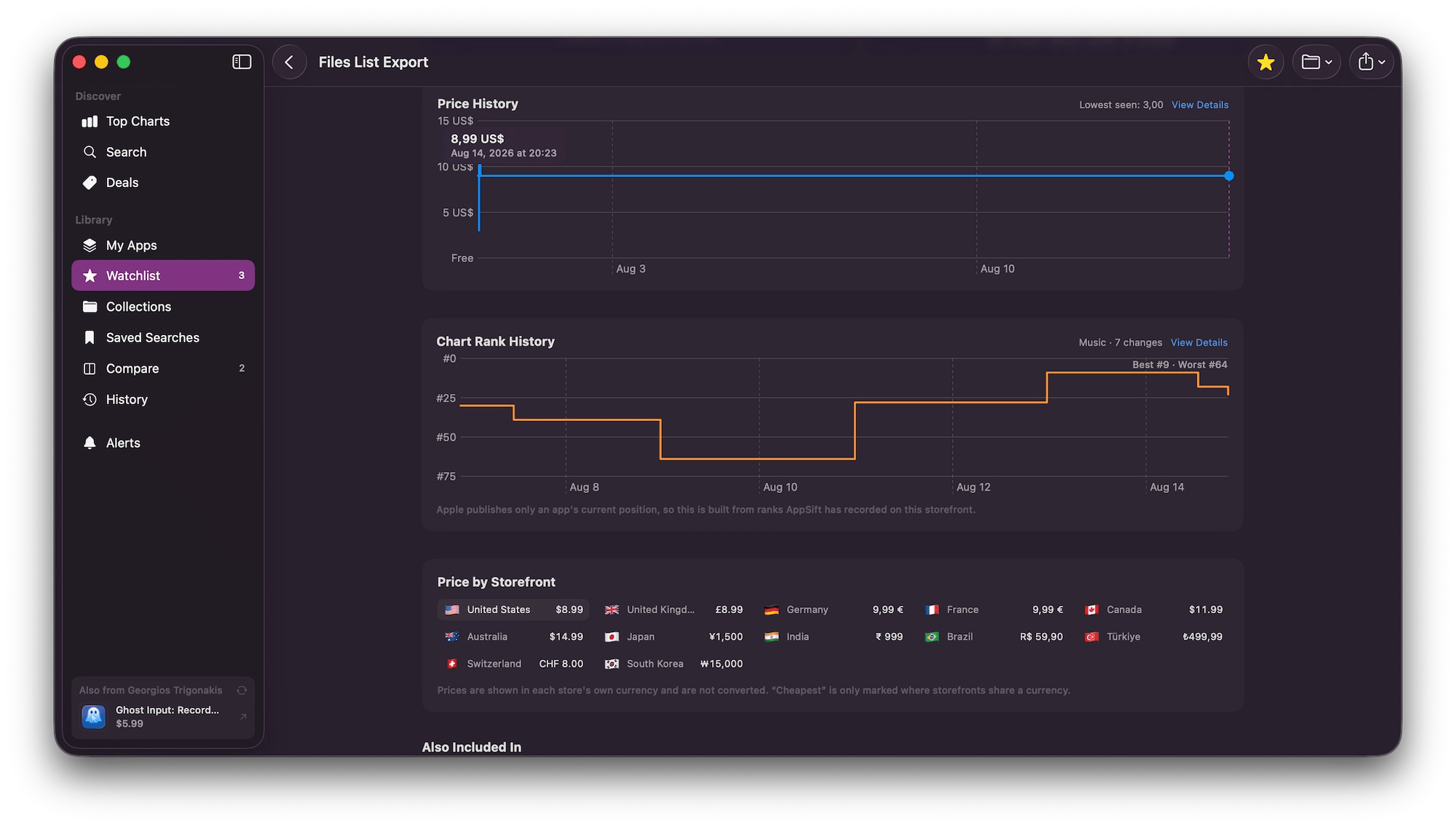Screen dimensions: 1456x828
Task: Click the Switzerland flag icon
Action: [451, 663]
